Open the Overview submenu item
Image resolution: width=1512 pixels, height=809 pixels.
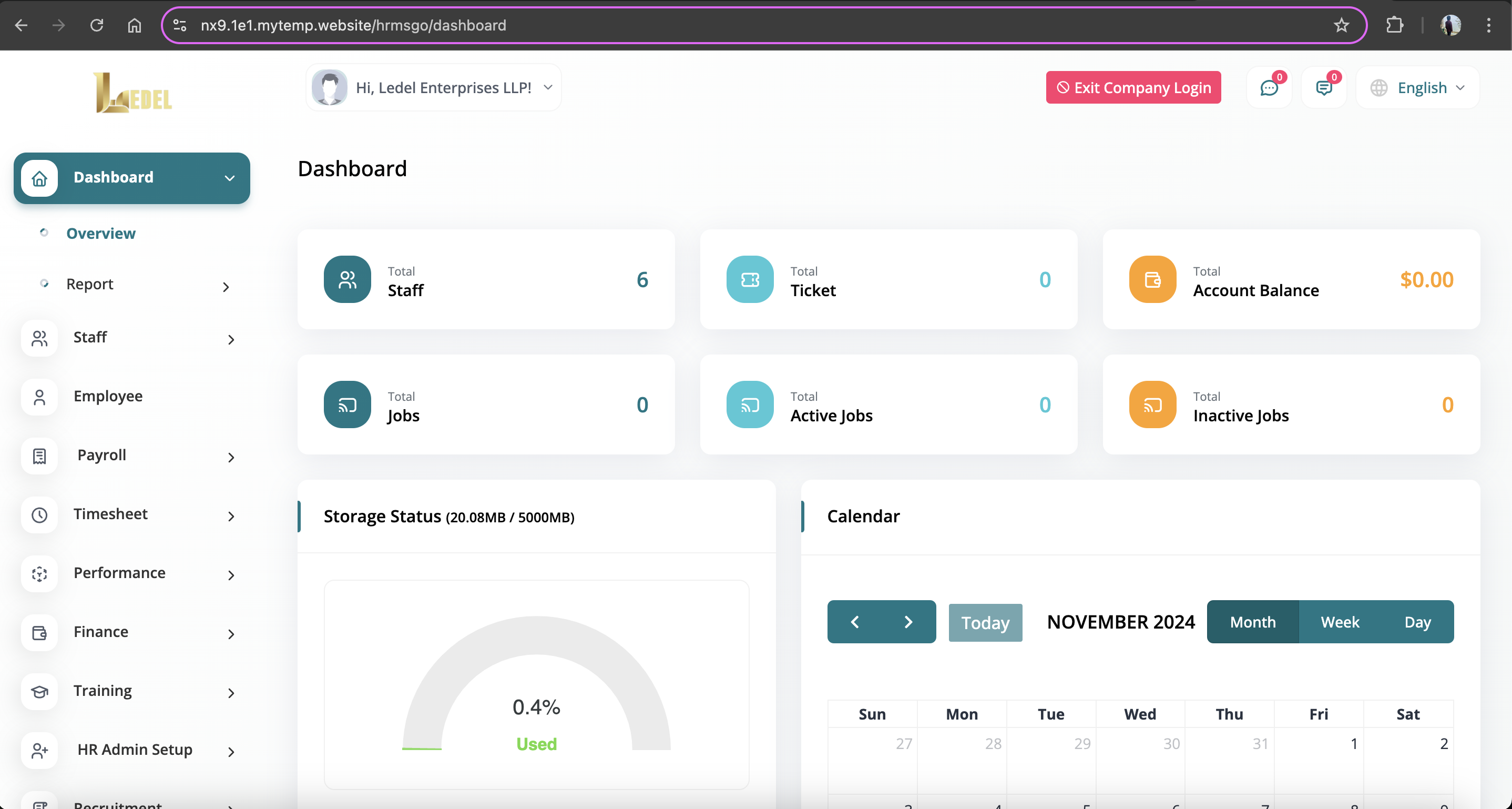[100, 233]
